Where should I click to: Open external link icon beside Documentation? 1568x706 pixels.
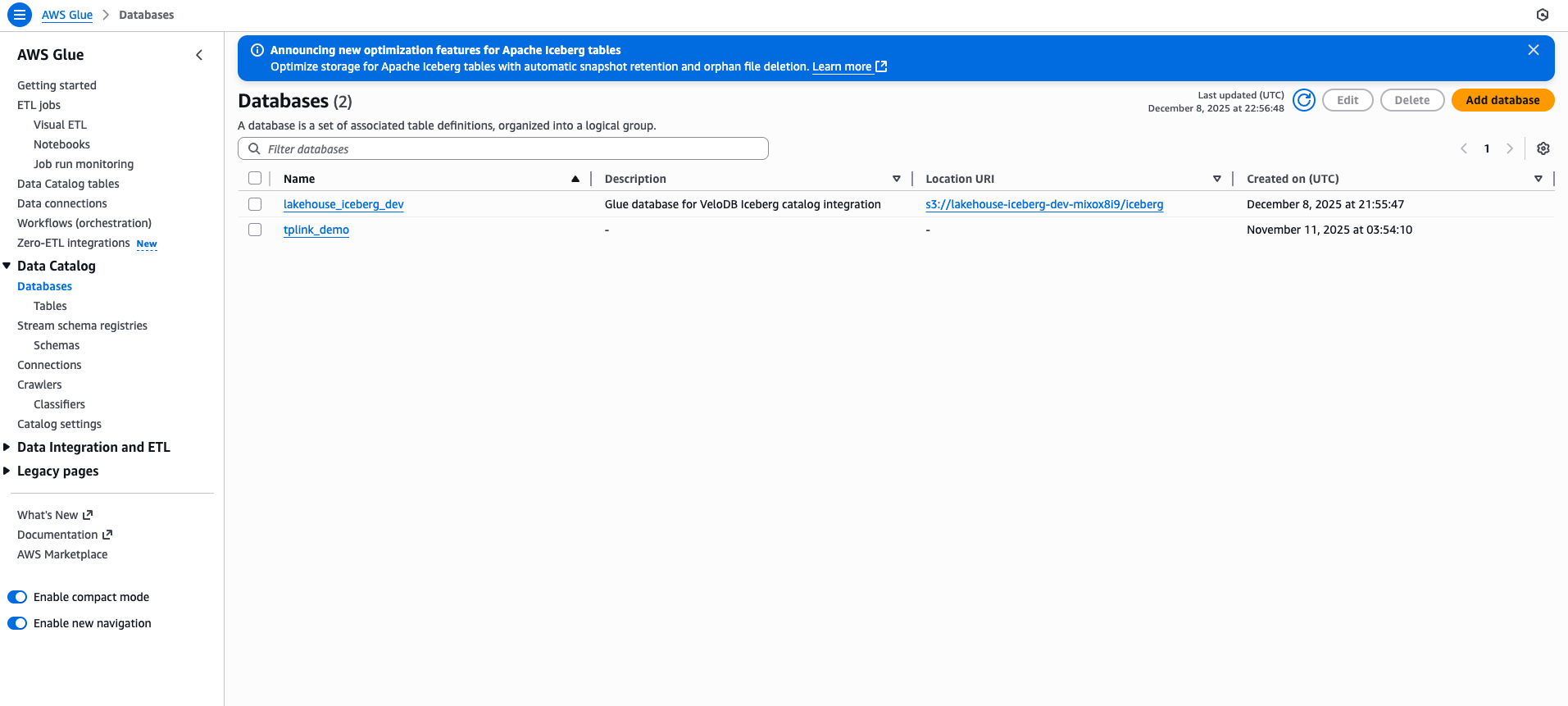click(x=107, y=535)
